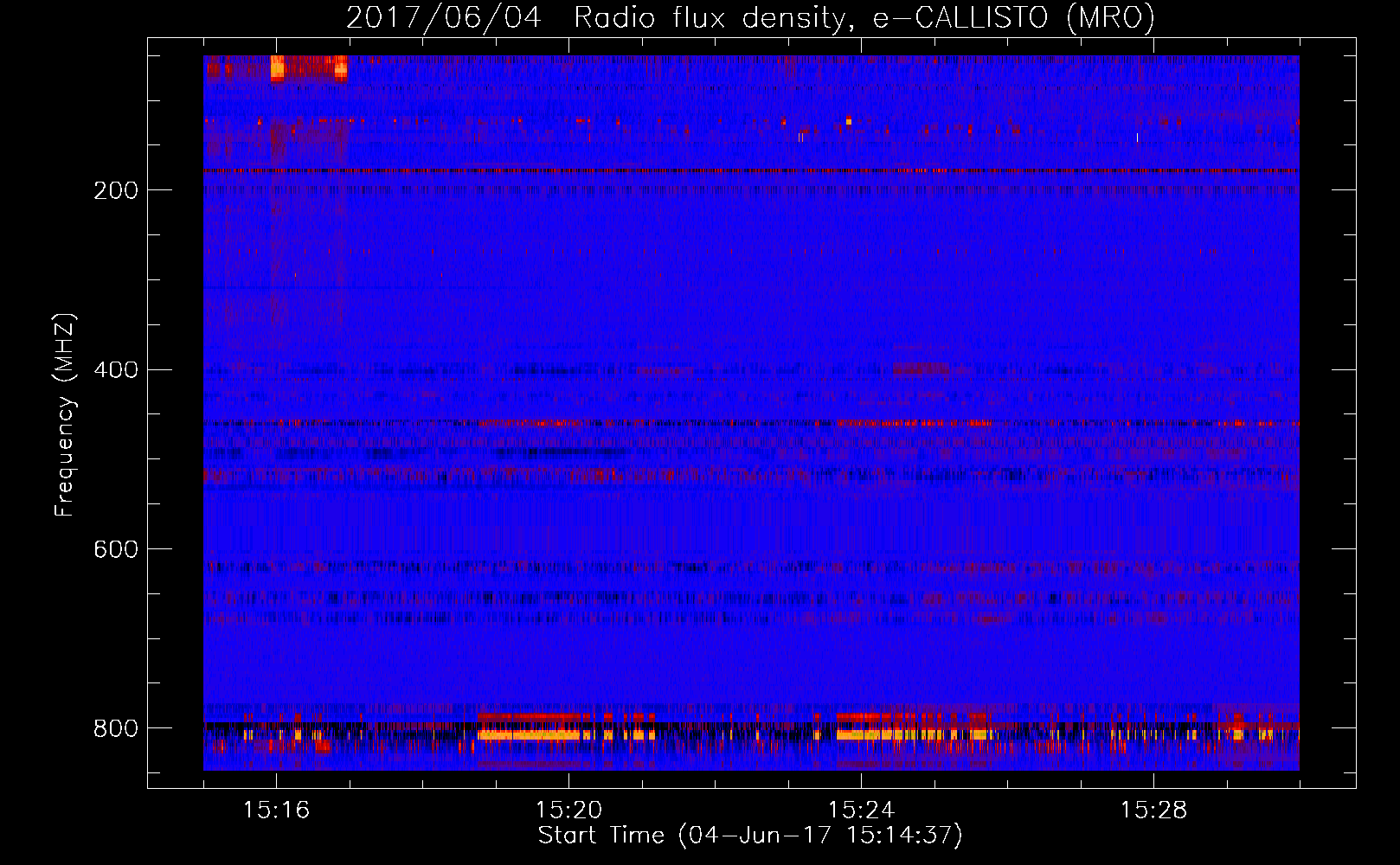Click the 800 frequency tick label
Viewport: 1400px width, 865px height.
pos(116,729)
